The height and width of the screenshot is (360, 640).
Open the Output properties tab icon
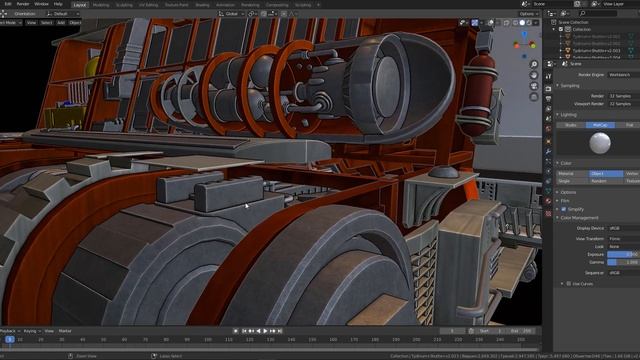point(549,99)
